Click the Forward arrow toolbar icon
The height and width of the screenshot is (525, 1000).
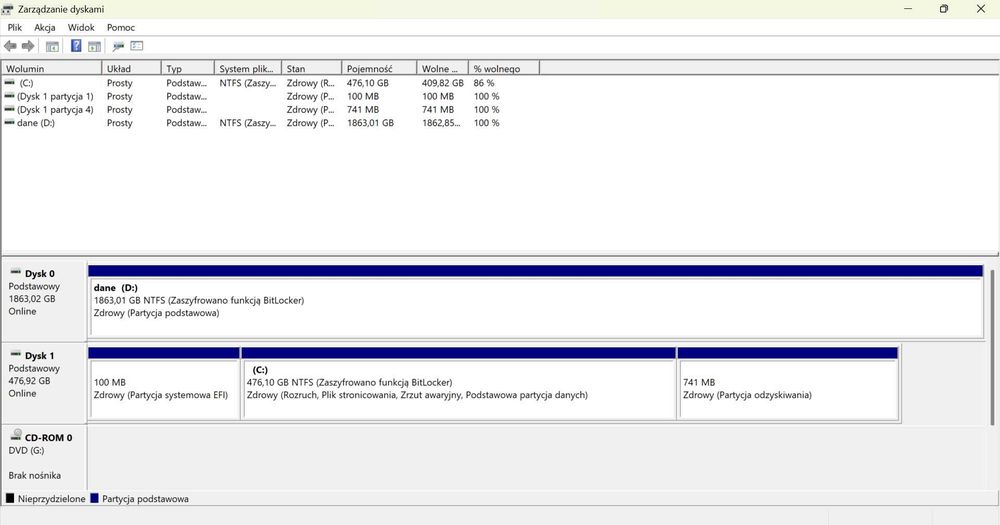[x=28, y=46]
